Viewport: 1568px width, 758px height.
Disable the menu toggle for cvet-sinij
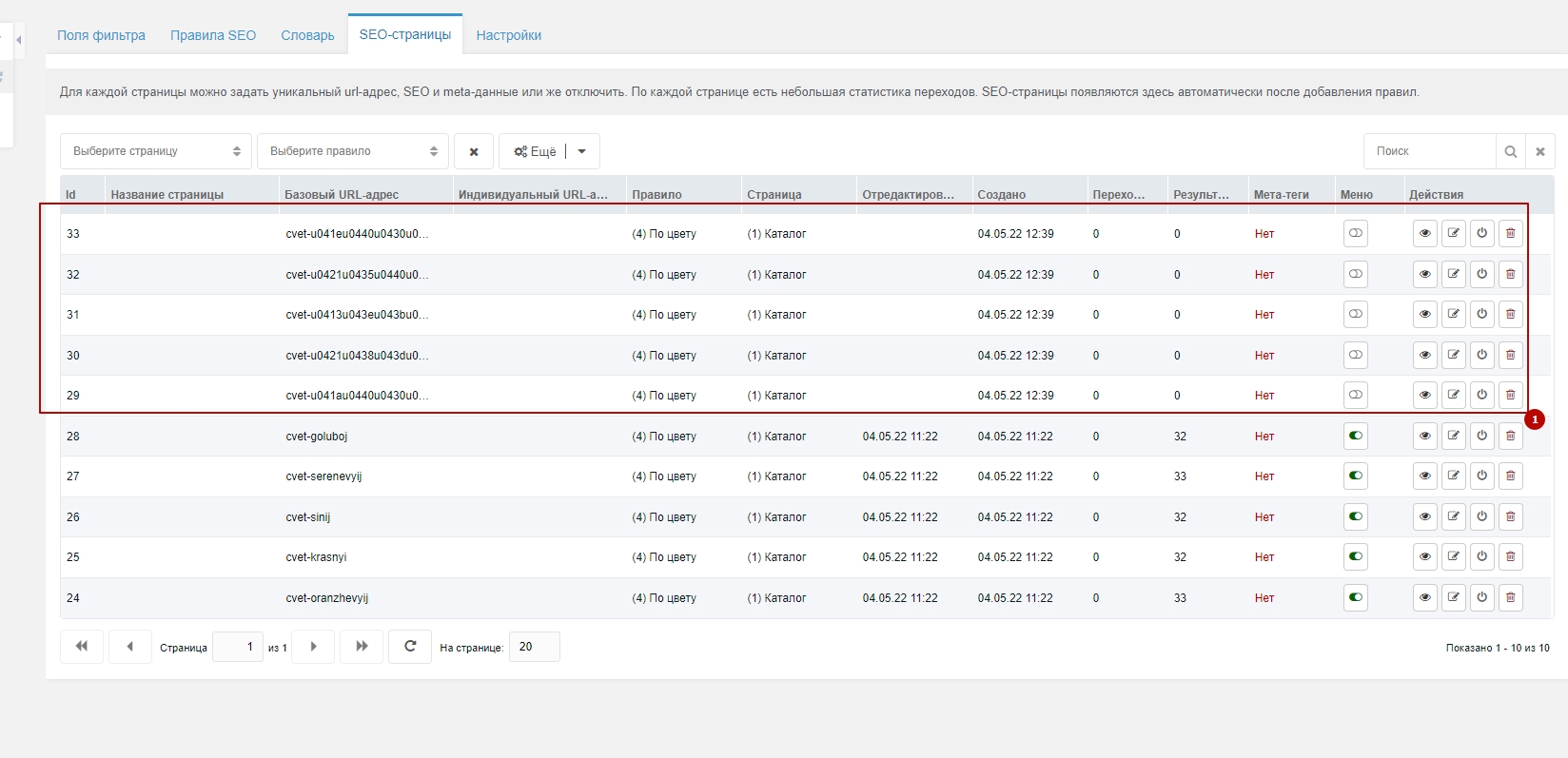(x=1355, y=516)
